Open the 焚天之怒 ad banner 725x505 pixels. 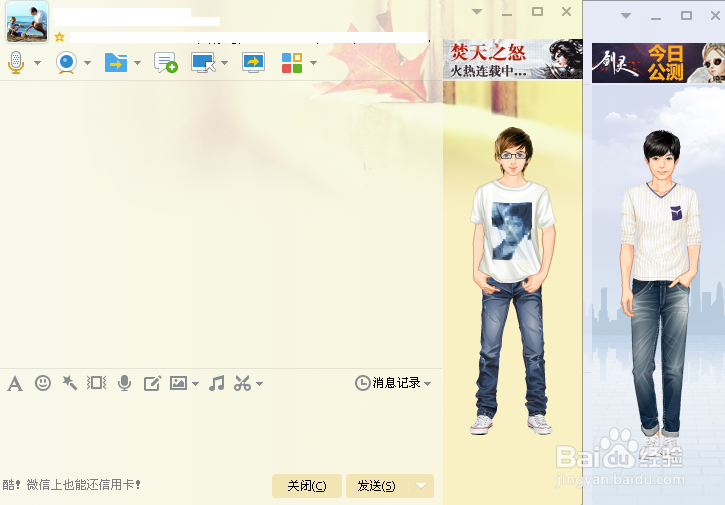(512, 59)
